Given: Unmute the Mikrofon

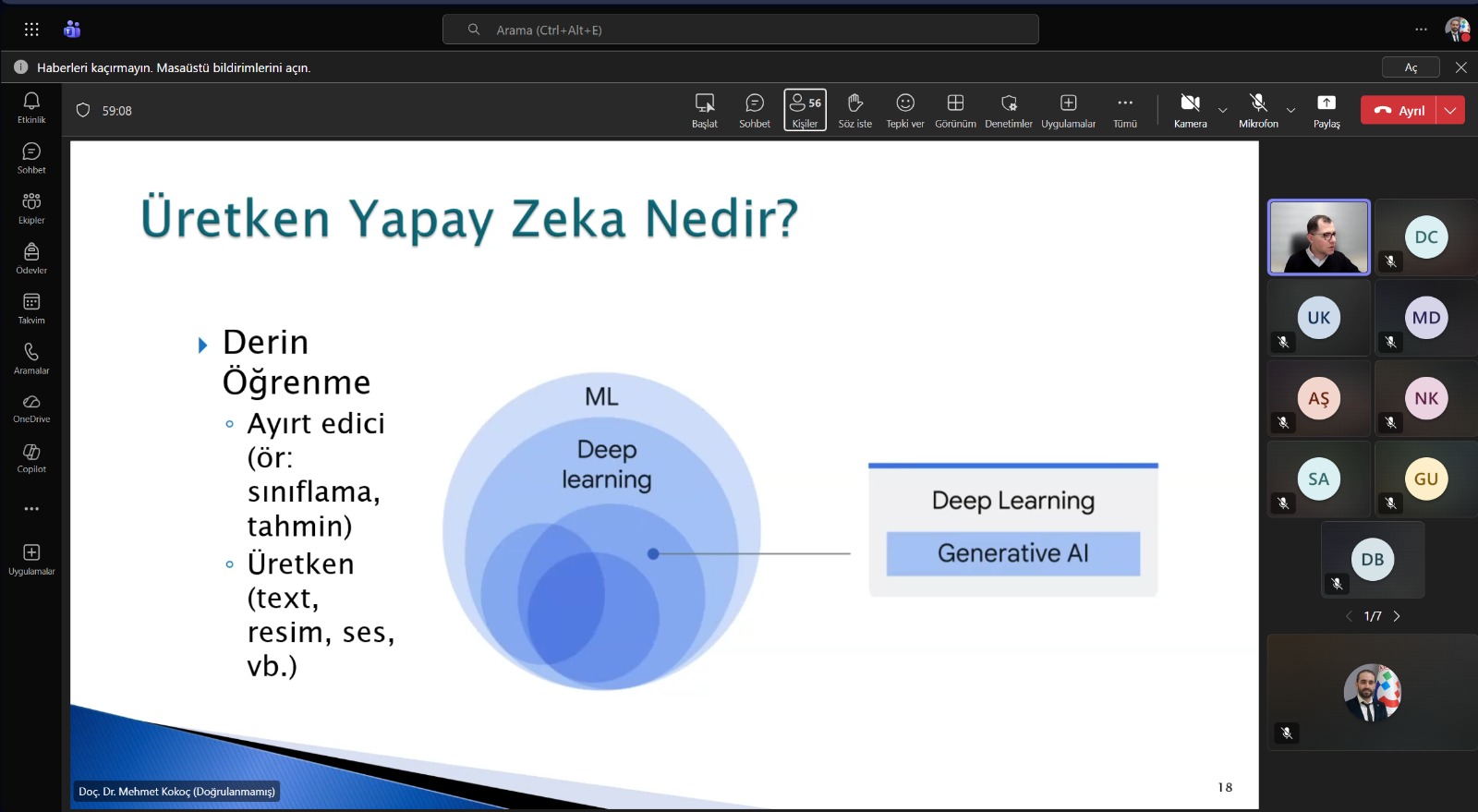Looking at the screenshot, I should click(x=1258, y=110).
